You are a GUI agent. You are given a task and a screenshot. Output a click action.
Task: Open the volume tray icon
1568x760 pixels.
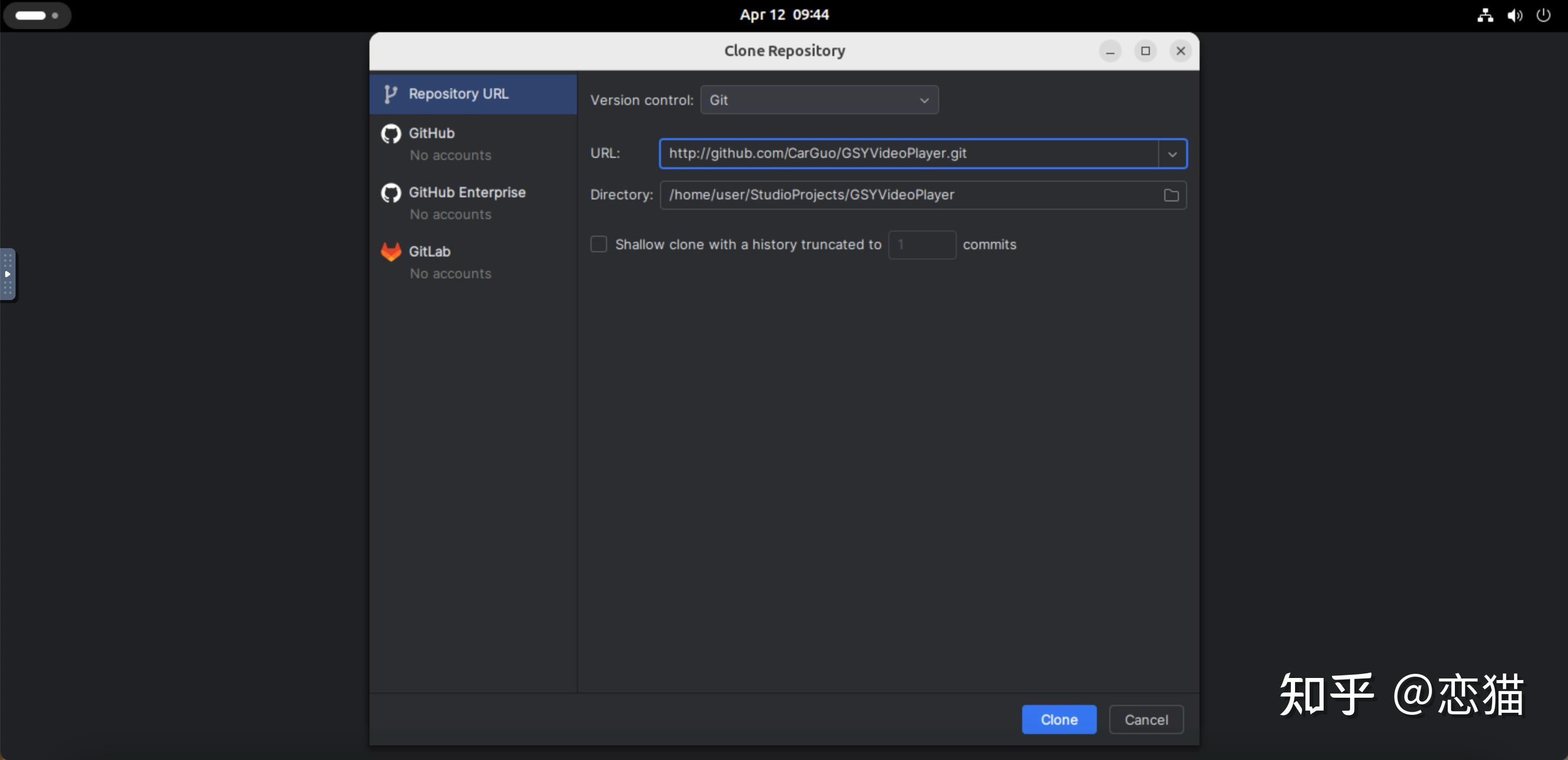1515,15
